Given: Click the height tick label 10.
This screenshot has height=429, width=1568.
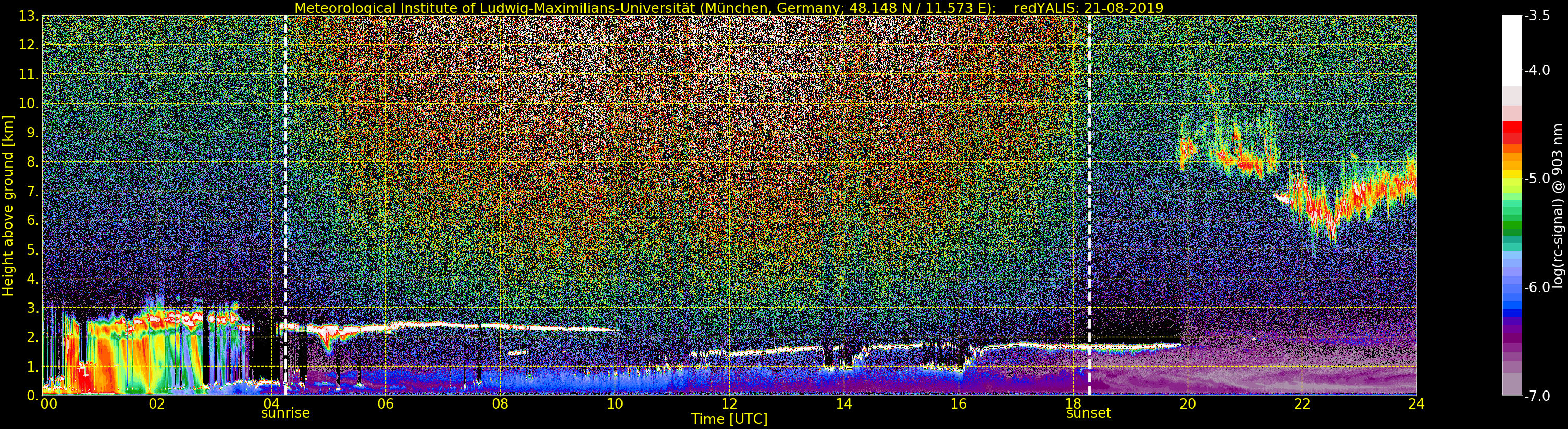Looking at the screenshot, I should (29, 104).
